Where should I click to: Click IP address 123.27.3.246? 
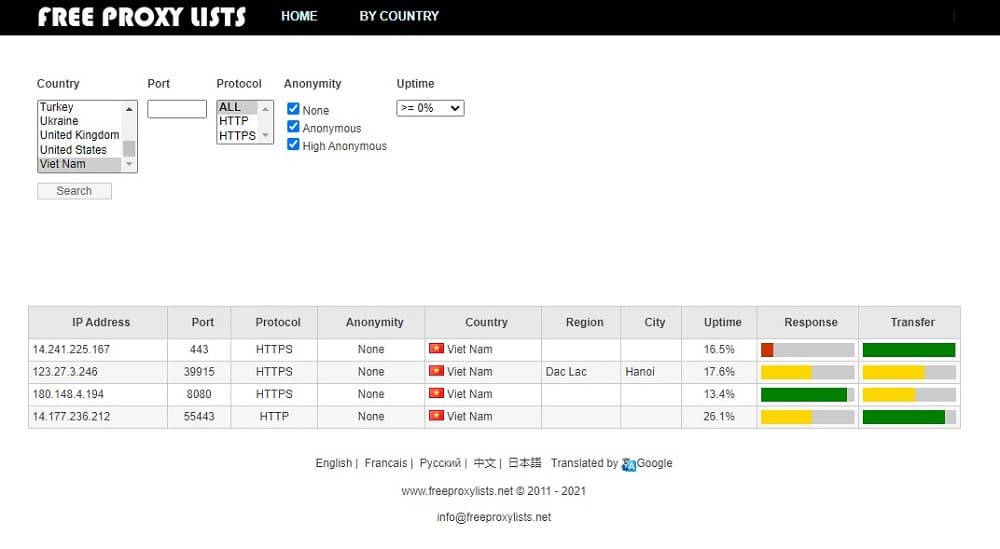65,372
